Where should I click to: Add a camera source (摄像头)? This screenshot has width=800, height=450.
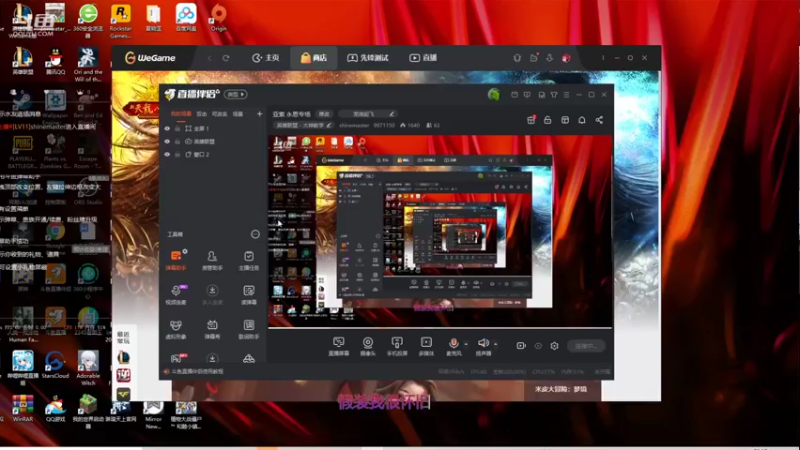pyautogui.click(x=367, y=346)
